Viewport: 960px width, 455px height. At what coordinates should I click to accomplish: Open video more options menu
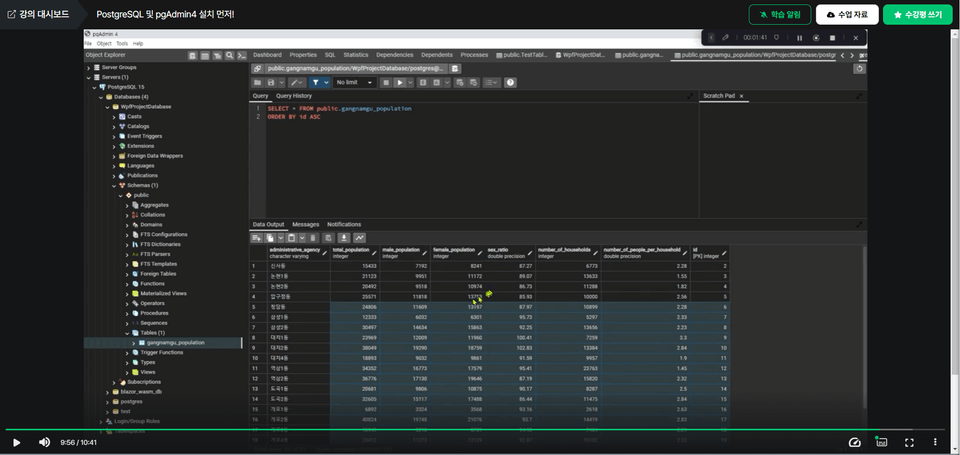(937, 442)
